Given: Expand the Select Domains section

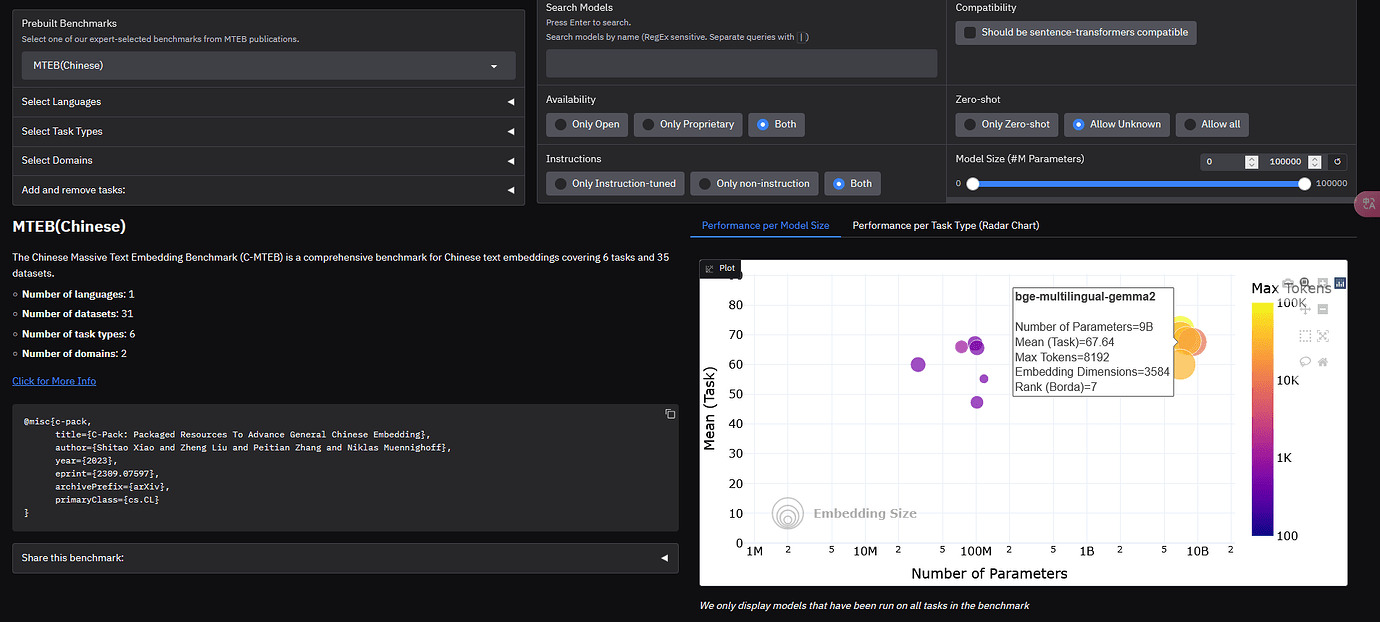Looking at the screenshot, I should [x=268, y=160].
